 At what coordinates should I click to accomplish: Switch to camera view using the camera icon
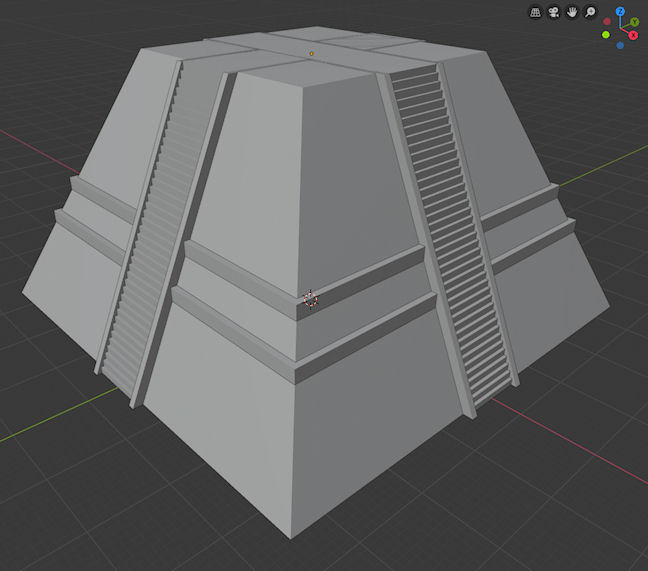point(554,13)
